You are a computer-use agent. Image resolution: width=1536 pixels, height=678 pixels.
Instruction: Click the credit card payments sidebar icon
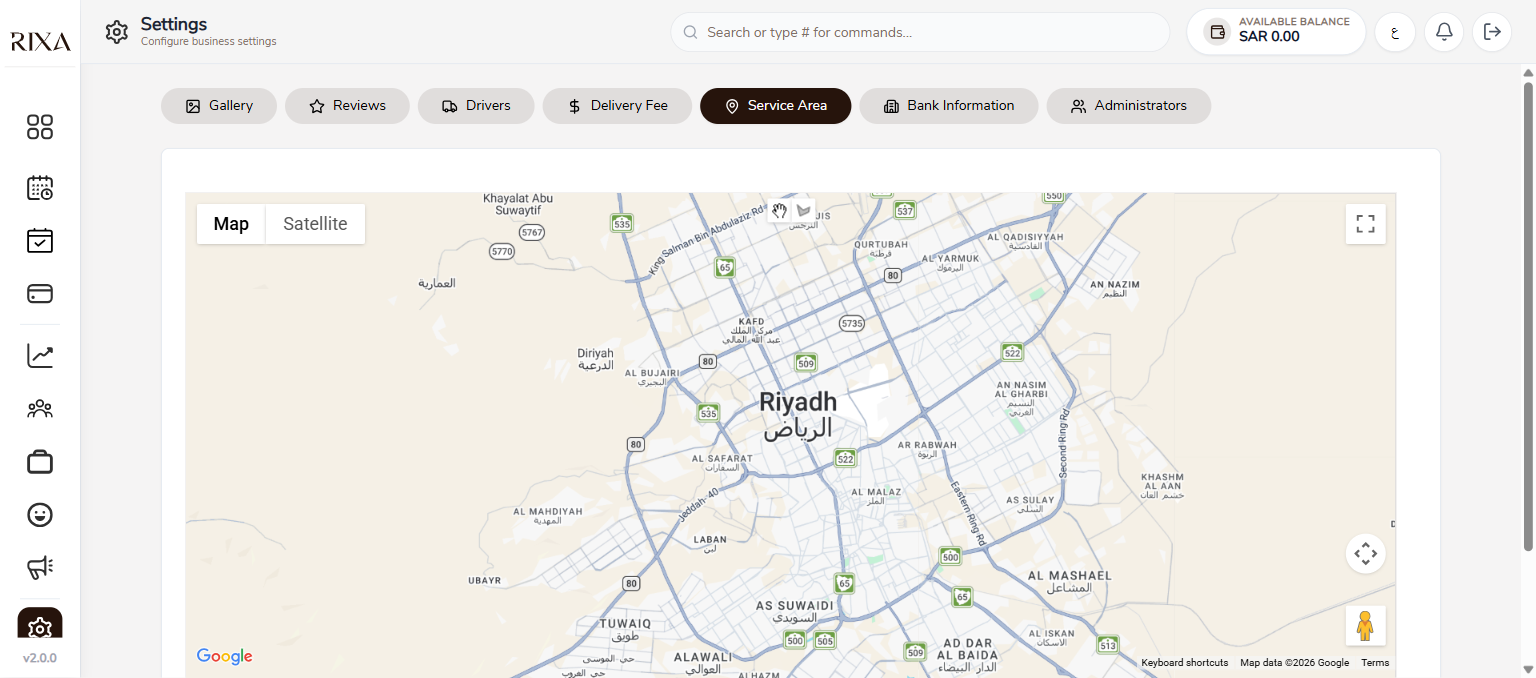pyautogui.click(x=40, y=294)
